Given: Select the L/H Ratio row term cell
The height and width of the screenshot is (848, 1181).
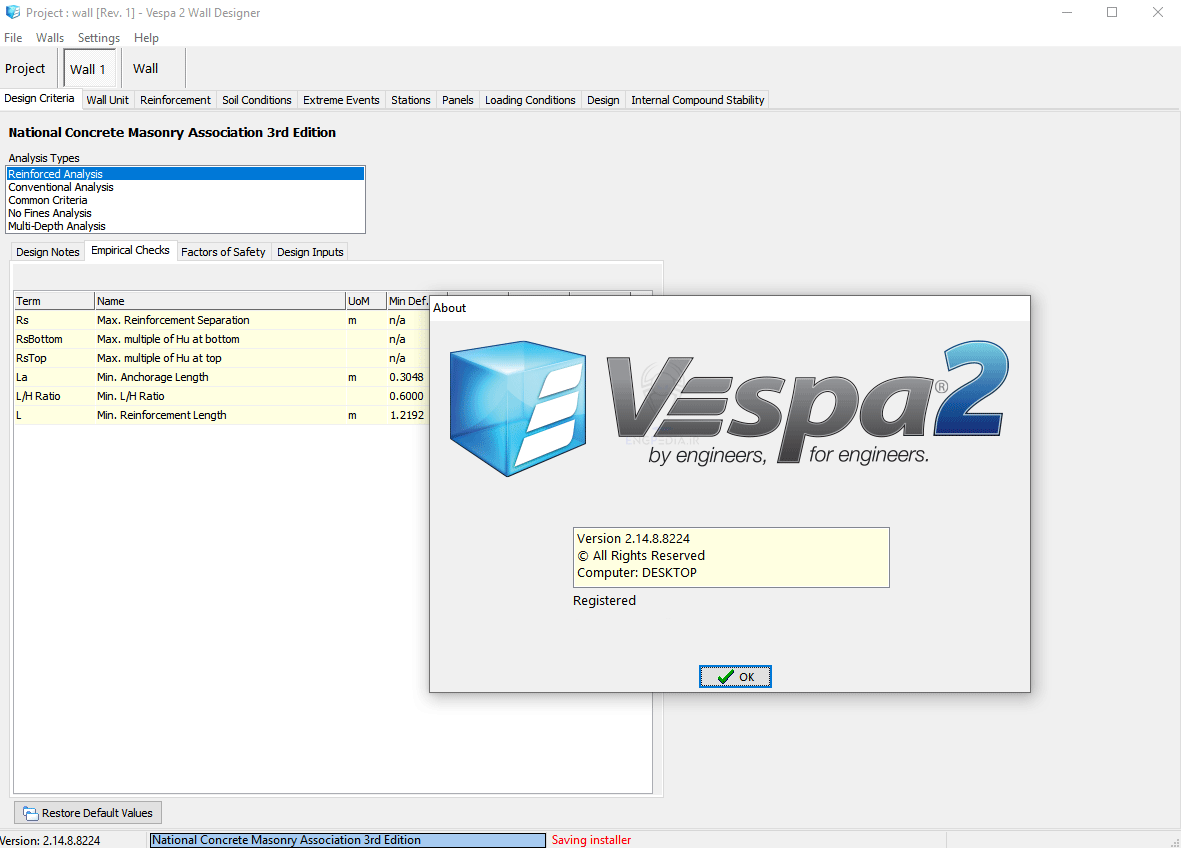Looking at the screenshot, I should coord(54,396).
